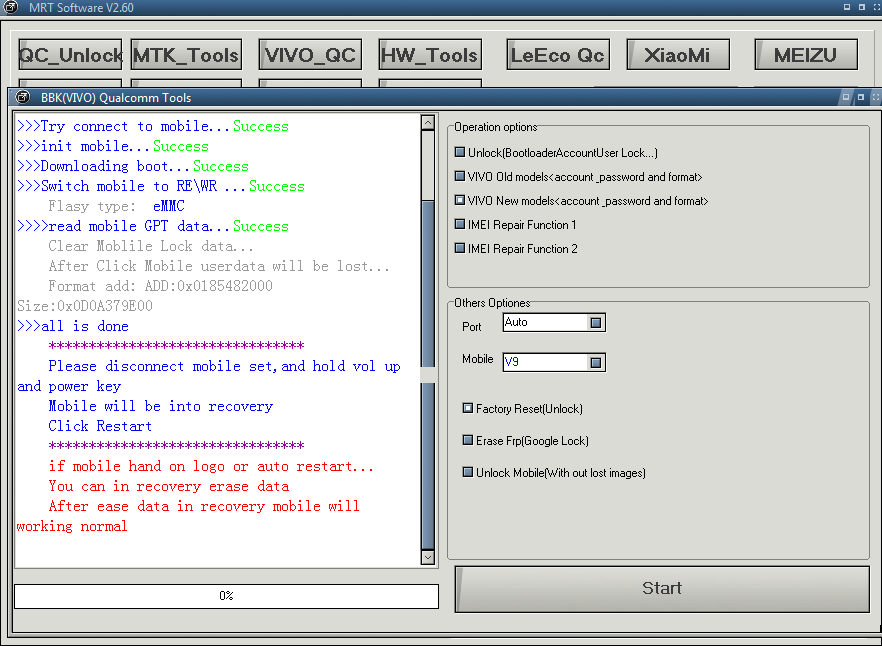The height and width of the screenshot is (646, 882).
Task: Click the 'Click Restart' log text
Action: [x=100, y=426]
